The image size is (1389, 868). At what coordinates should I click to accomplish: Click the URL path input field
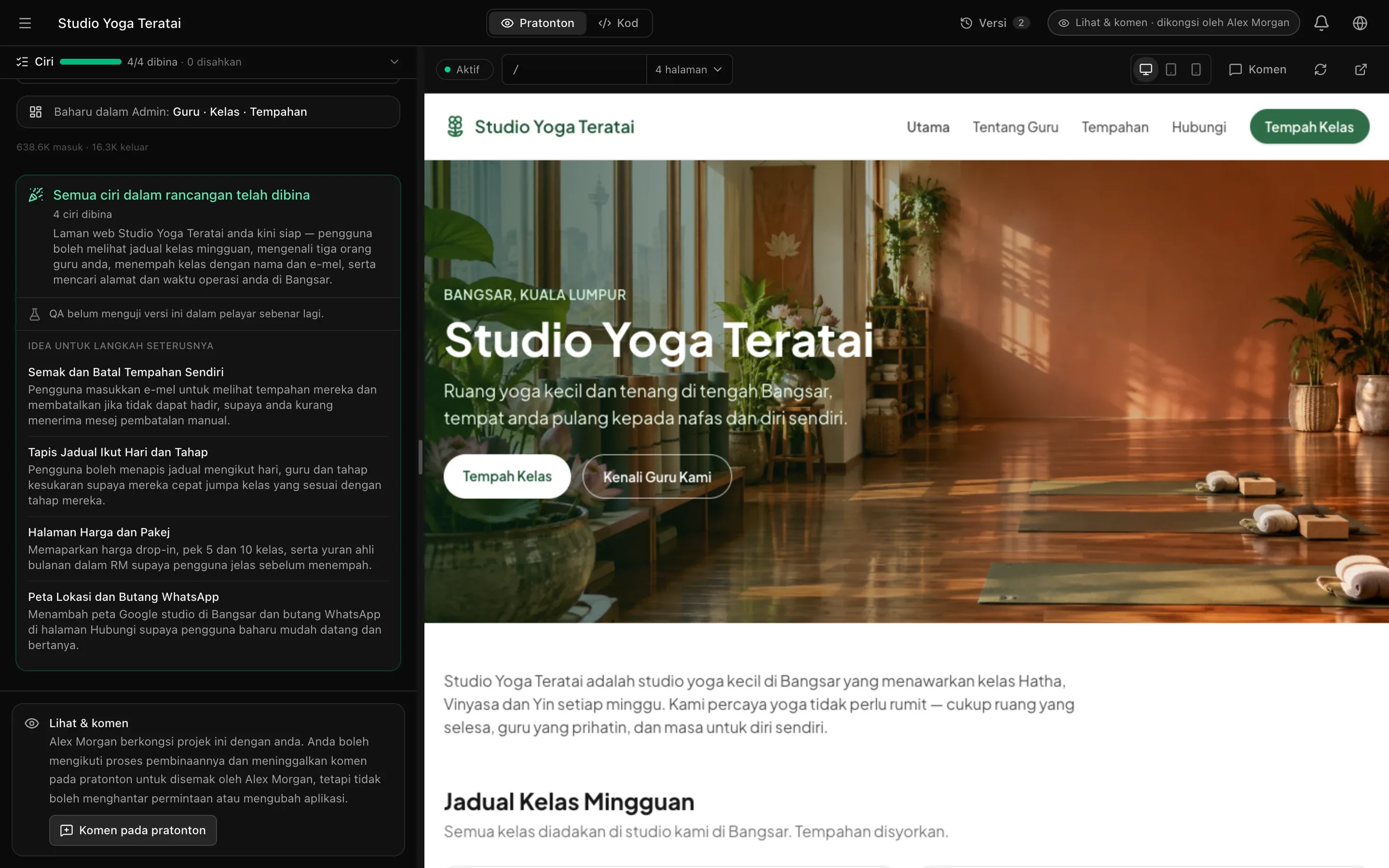coord(574,69)
